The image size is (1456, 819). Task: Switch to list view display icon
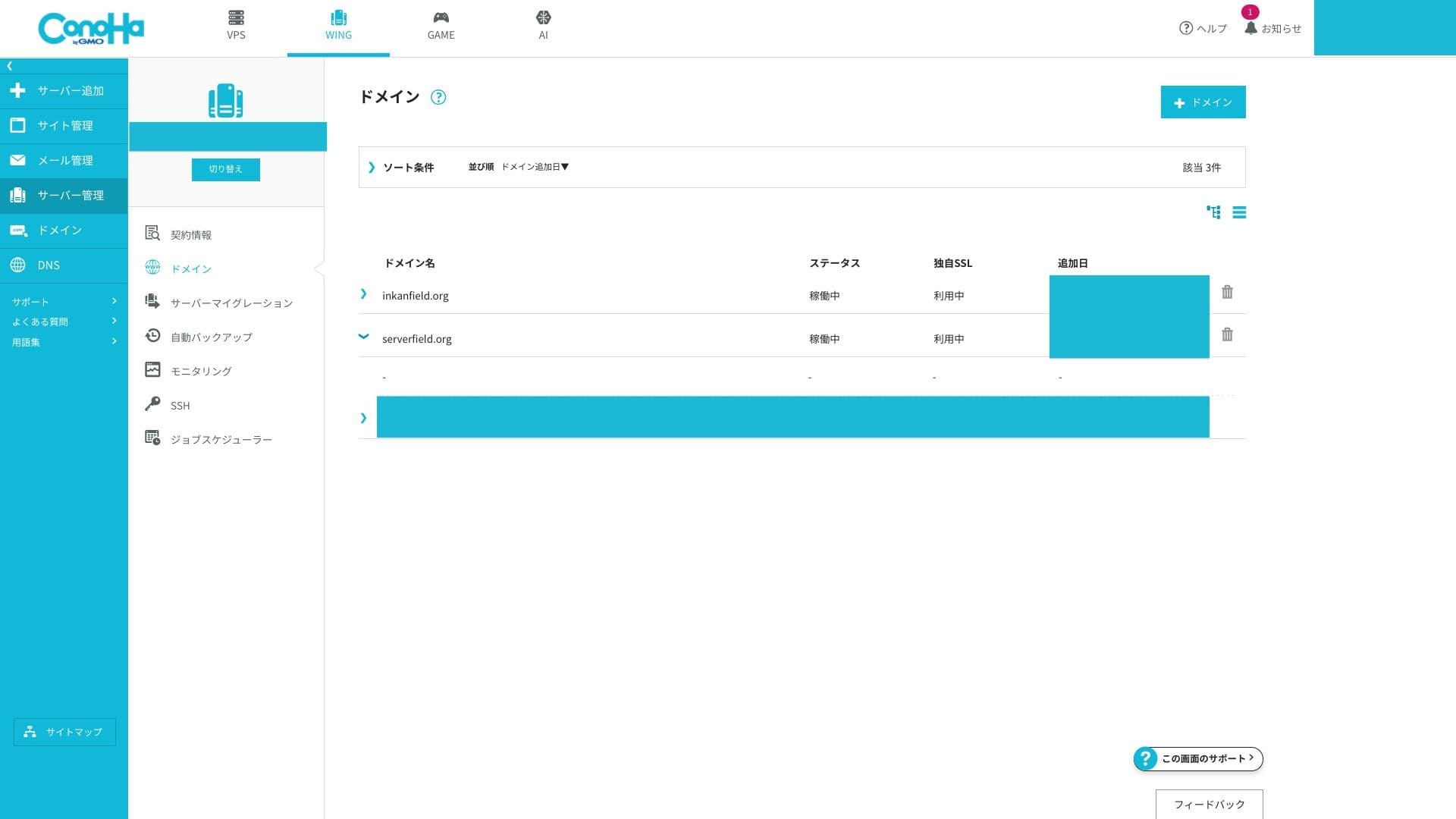(1239, 212)
